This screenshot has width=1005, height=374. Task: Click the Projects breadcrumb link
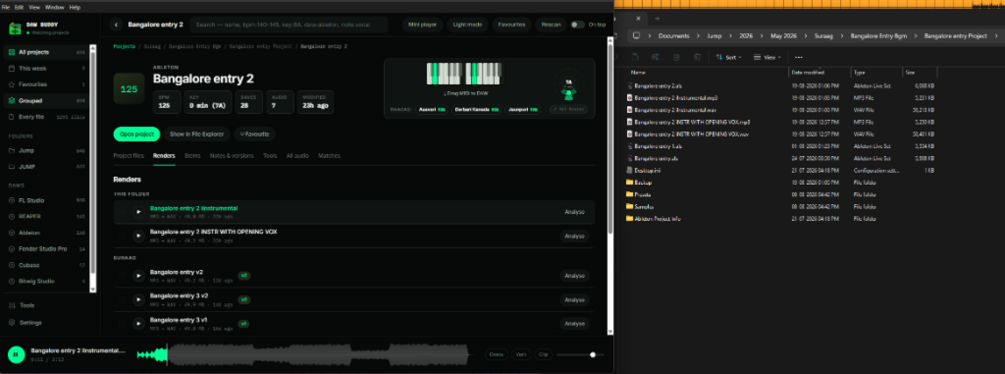click(x=124, y=47)
